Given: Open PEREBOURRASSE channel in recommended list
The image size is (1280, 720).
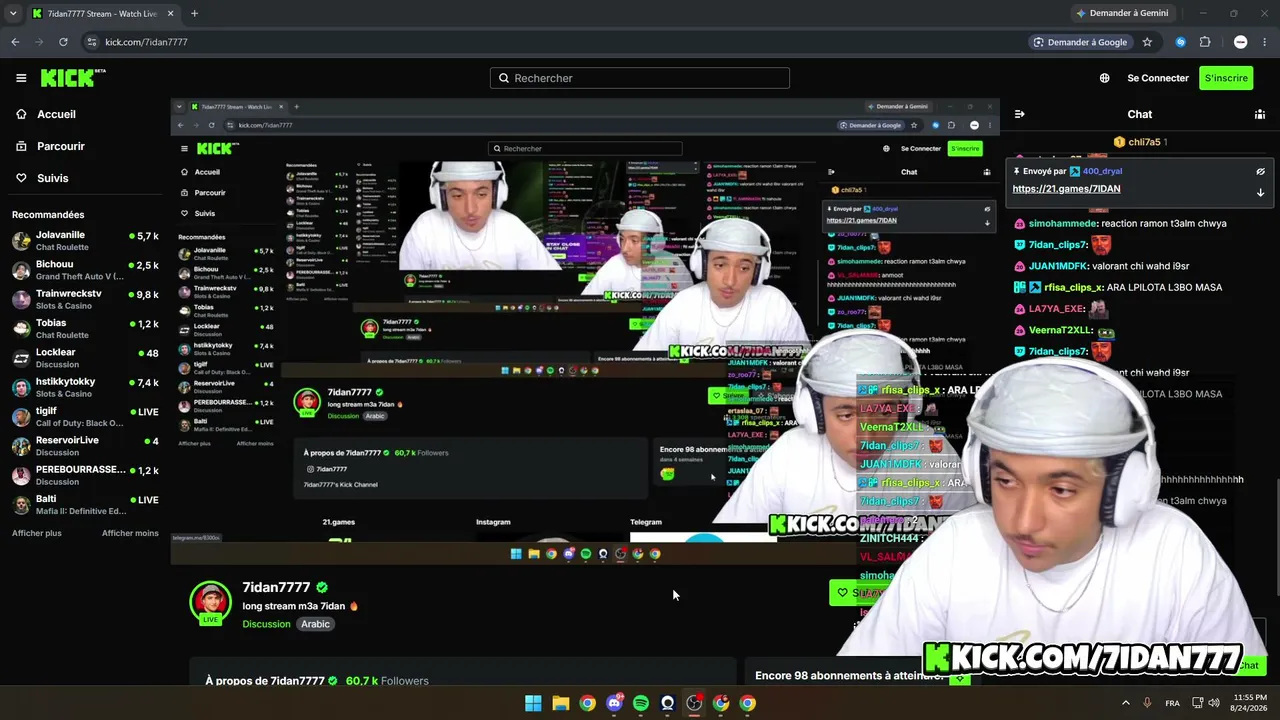Looking at the screenshot, I should pyautogui.click(x=85, y=475).
